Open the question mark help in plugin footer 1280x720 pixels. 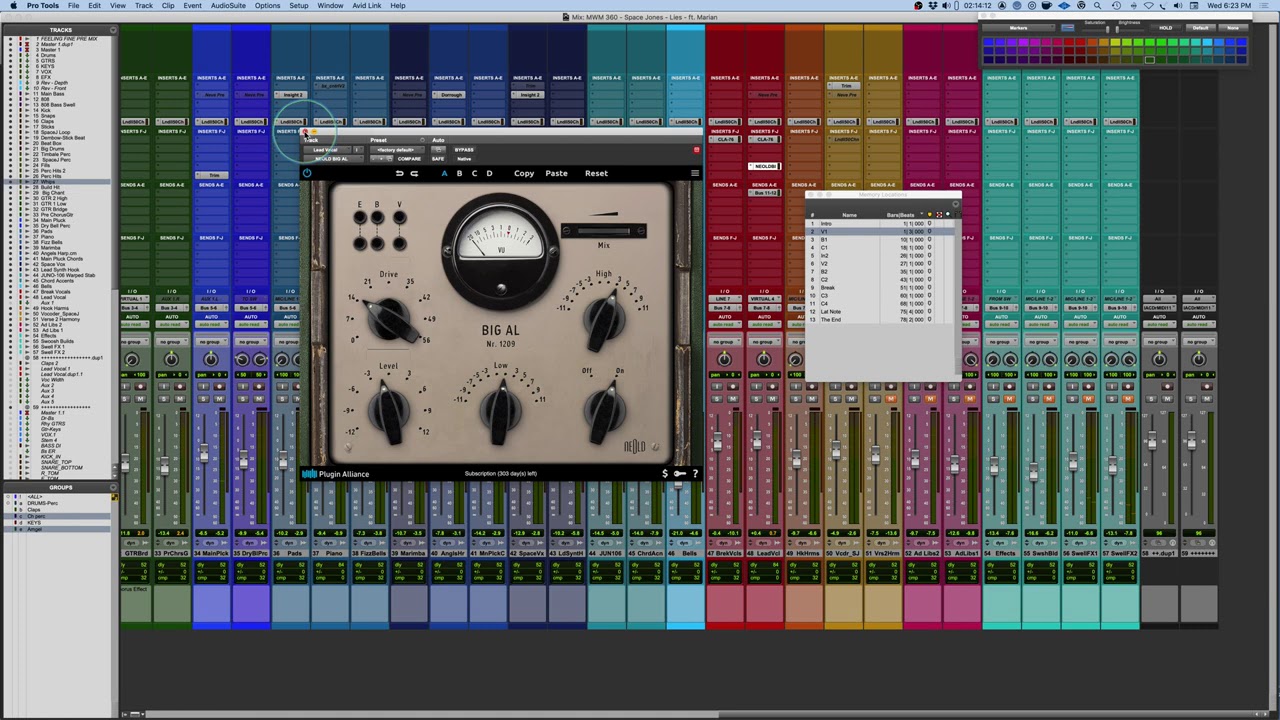(695, 474)
